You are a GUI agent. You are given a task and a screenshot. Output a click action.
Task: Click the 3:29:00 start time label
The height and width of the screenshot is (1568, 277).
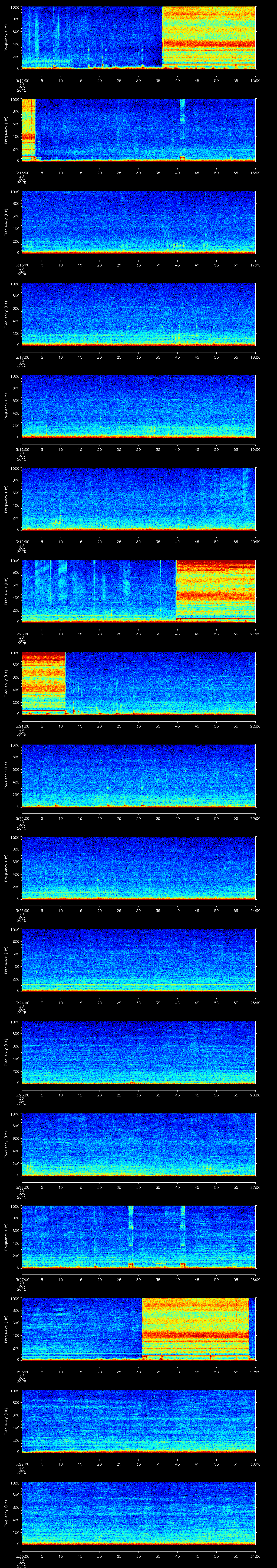pyautogui.click(x=22, y=1464)
